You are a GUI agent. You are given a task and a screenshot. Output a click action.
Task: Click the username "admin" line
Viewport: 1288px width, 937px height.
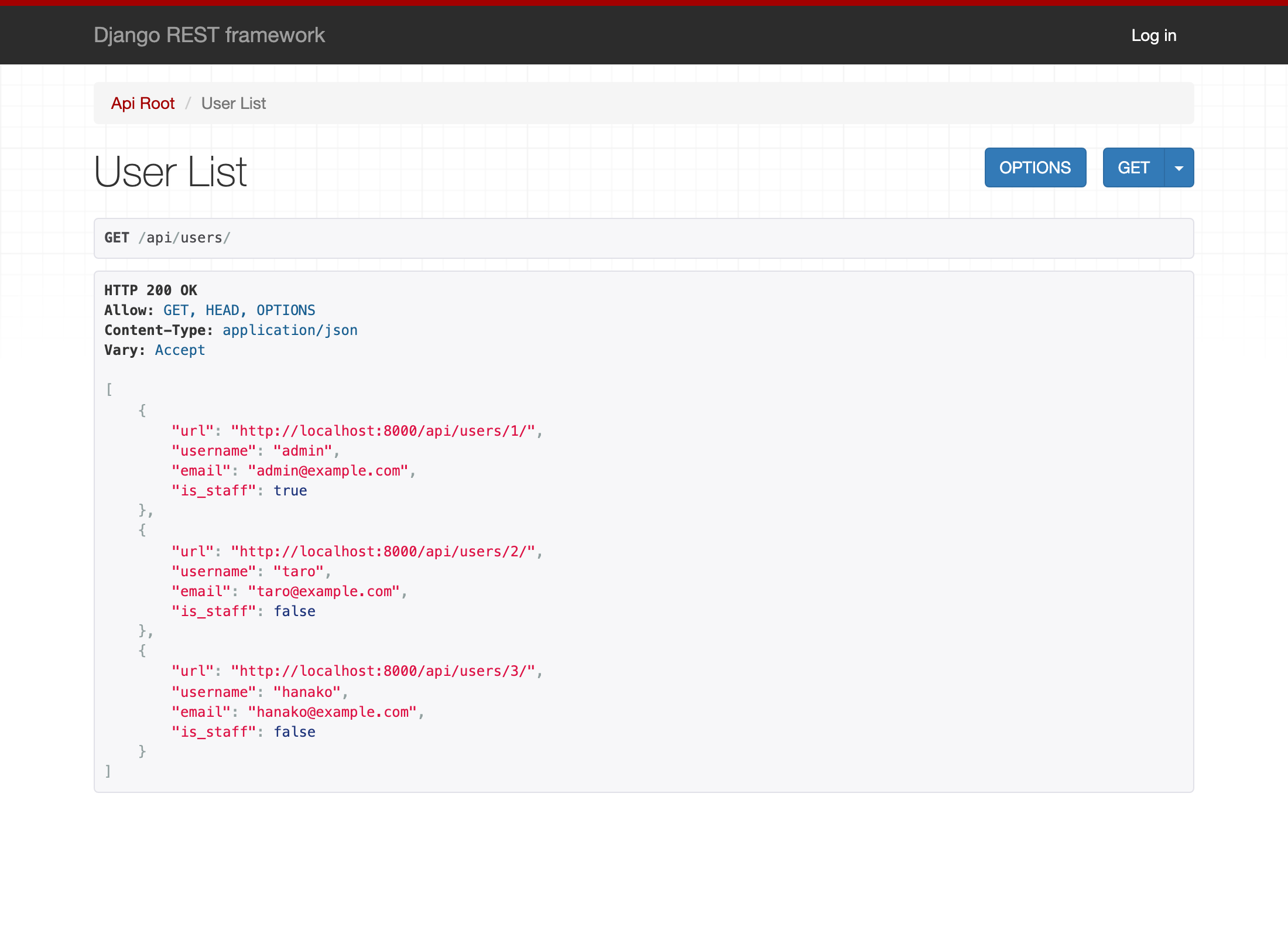(255, 451)
